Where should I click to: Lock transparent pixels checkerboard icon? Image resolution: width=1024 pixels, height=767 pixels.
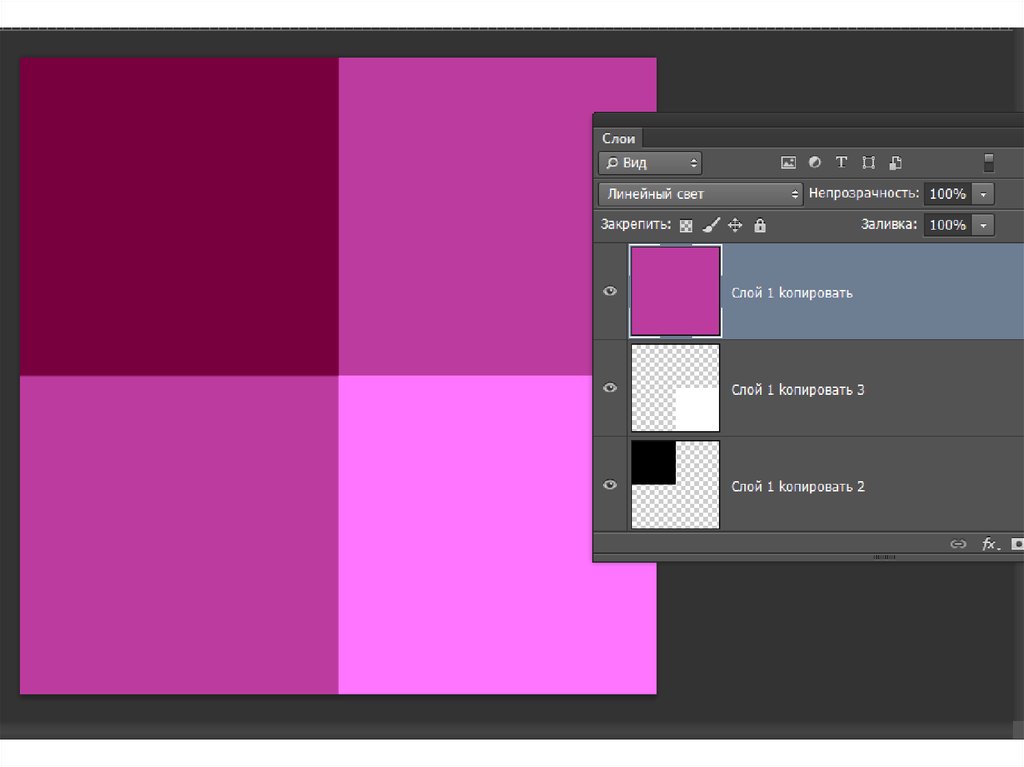click(x=686, y=226)
